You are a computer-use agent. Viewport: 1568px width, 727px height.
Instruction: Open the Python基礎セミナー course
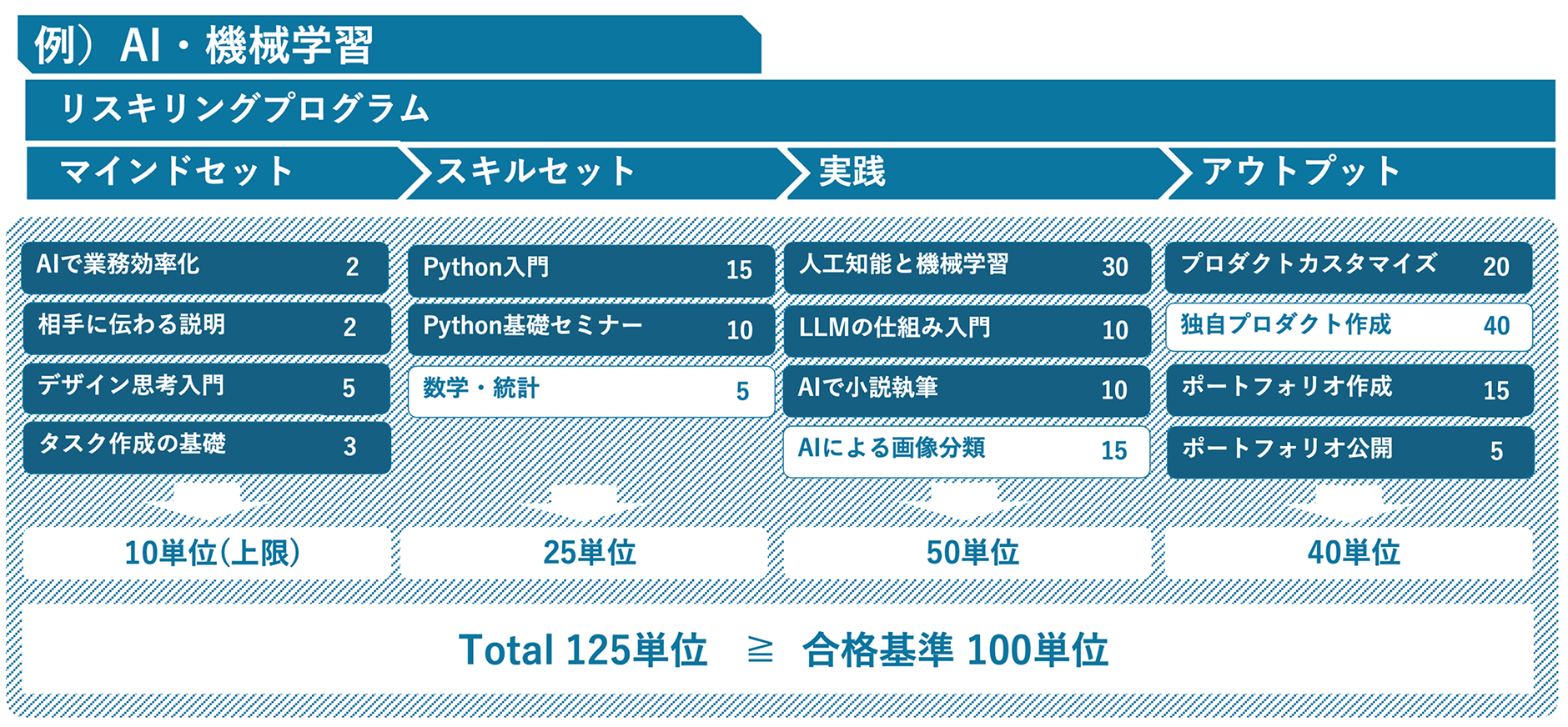[591, 329]
